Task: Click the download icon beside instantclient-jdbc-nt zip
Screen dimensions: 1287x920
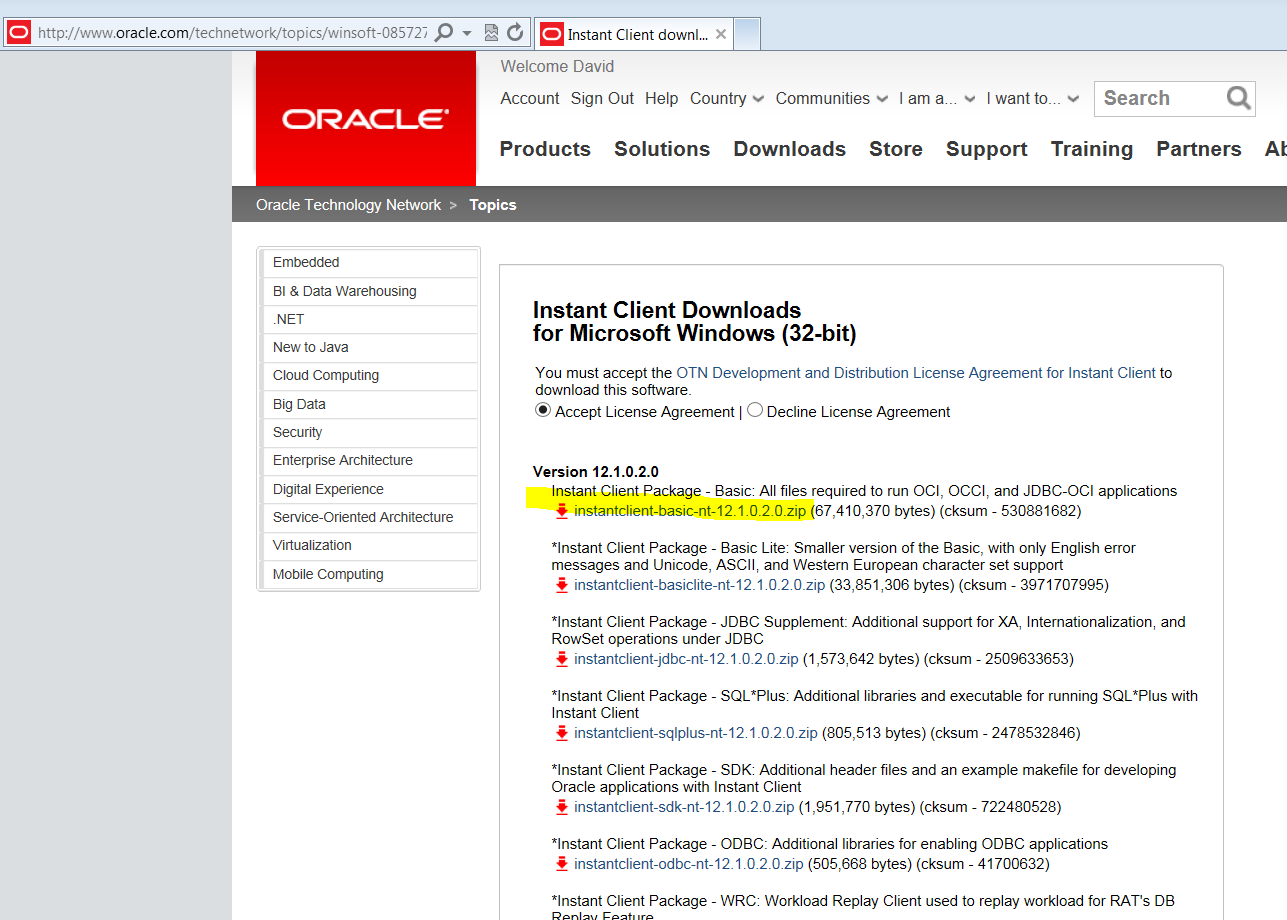Action: click(562, 658)
